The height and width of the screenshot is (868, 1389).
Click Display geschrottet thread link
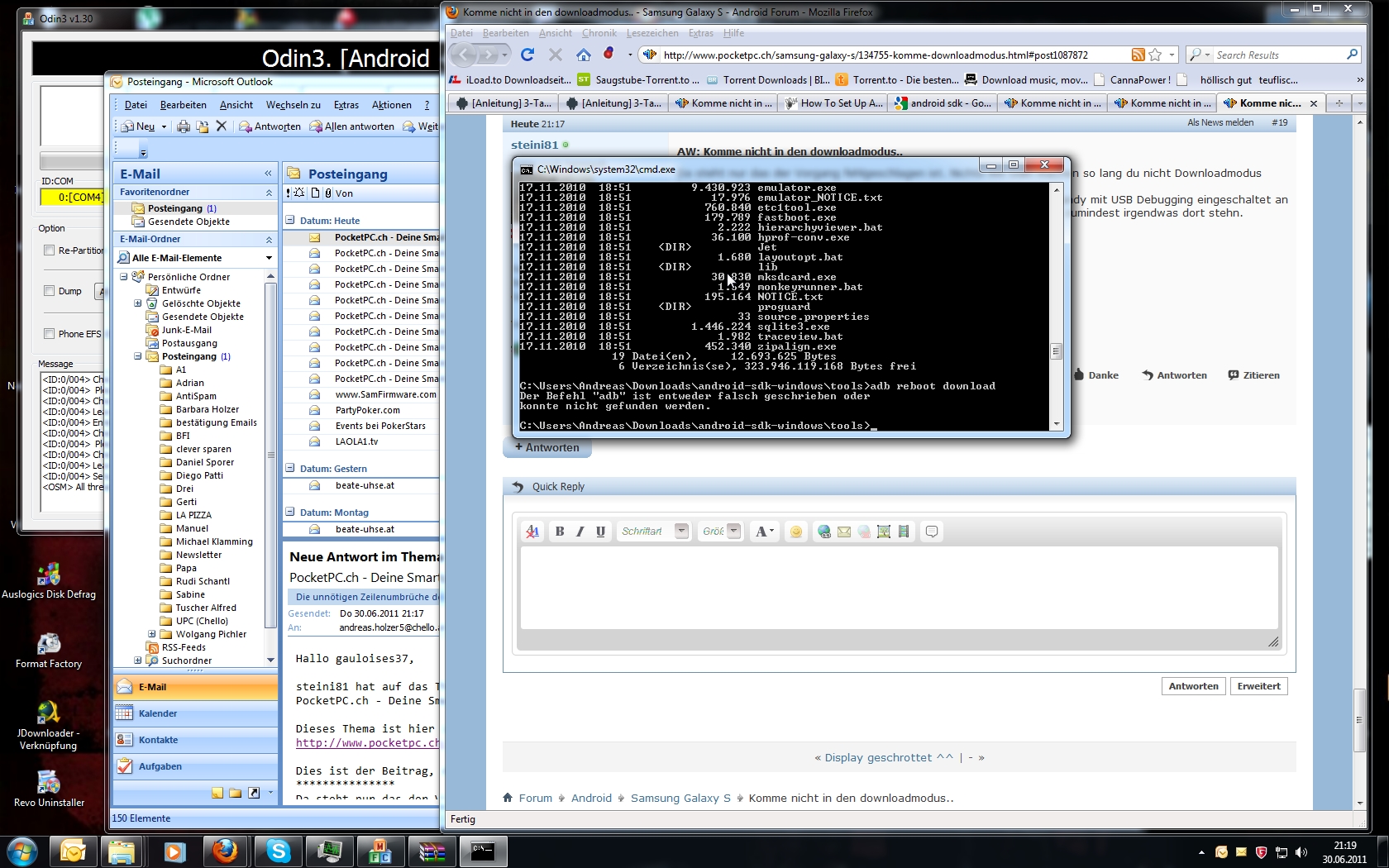click(889, 757)
